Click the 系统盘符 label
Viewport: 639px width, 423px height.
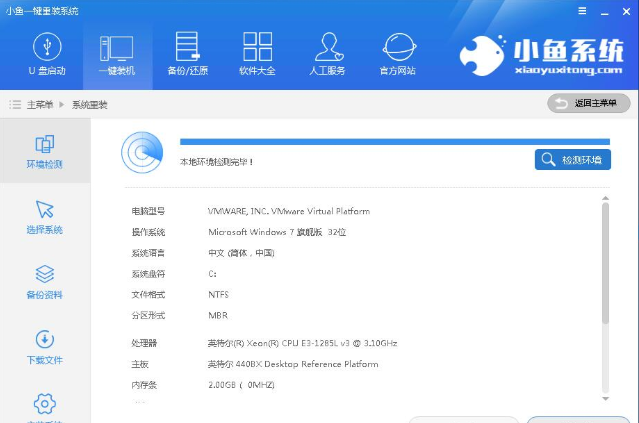[148, 274]
